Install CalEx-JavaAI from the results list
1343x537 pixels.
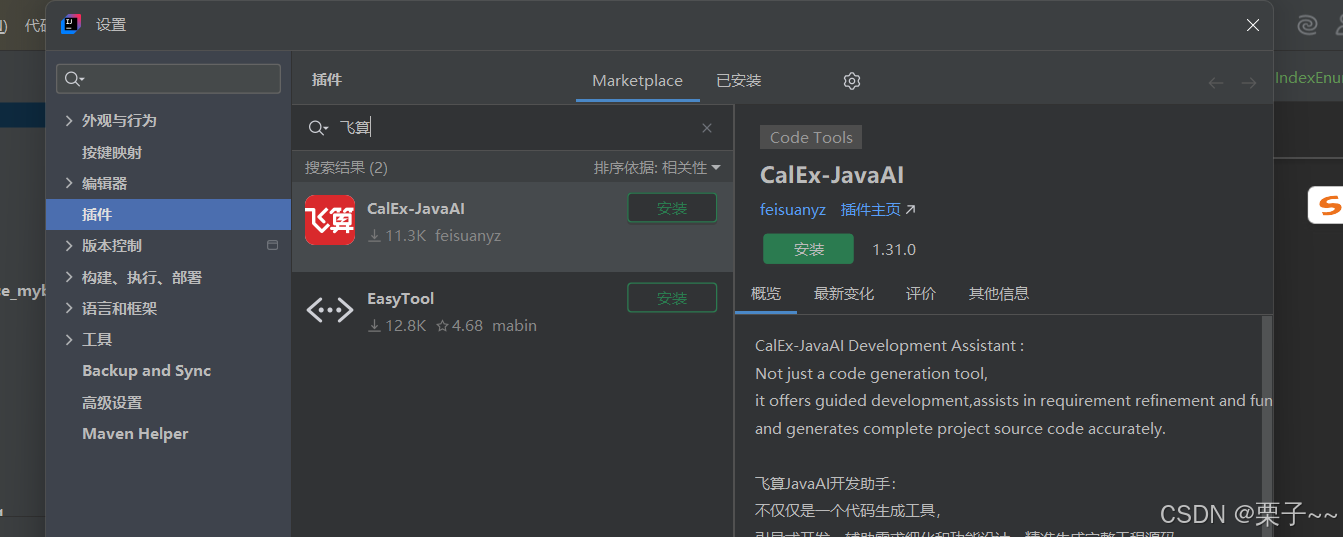click(672, 208)
